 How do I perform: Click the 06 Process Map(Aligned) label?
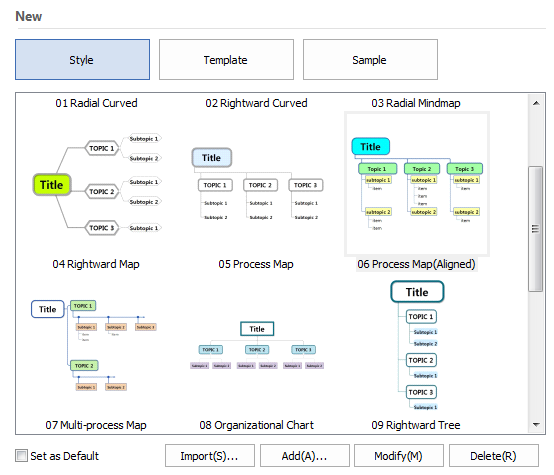[416, 264]
